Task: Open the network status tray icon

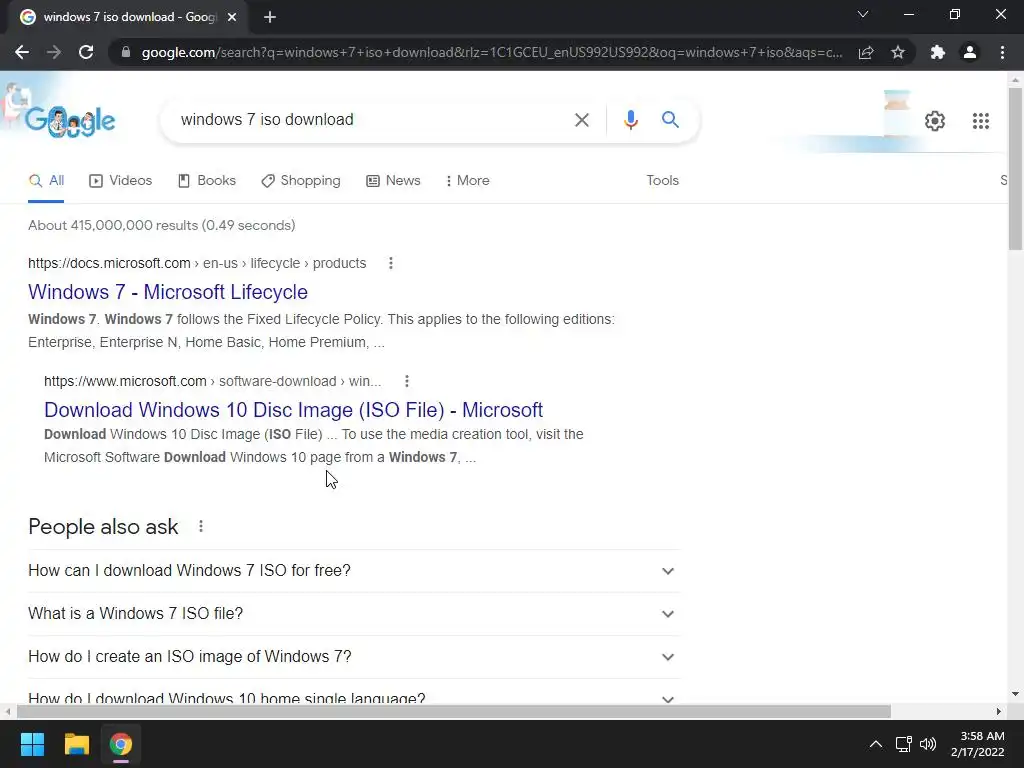Action: 903,744
